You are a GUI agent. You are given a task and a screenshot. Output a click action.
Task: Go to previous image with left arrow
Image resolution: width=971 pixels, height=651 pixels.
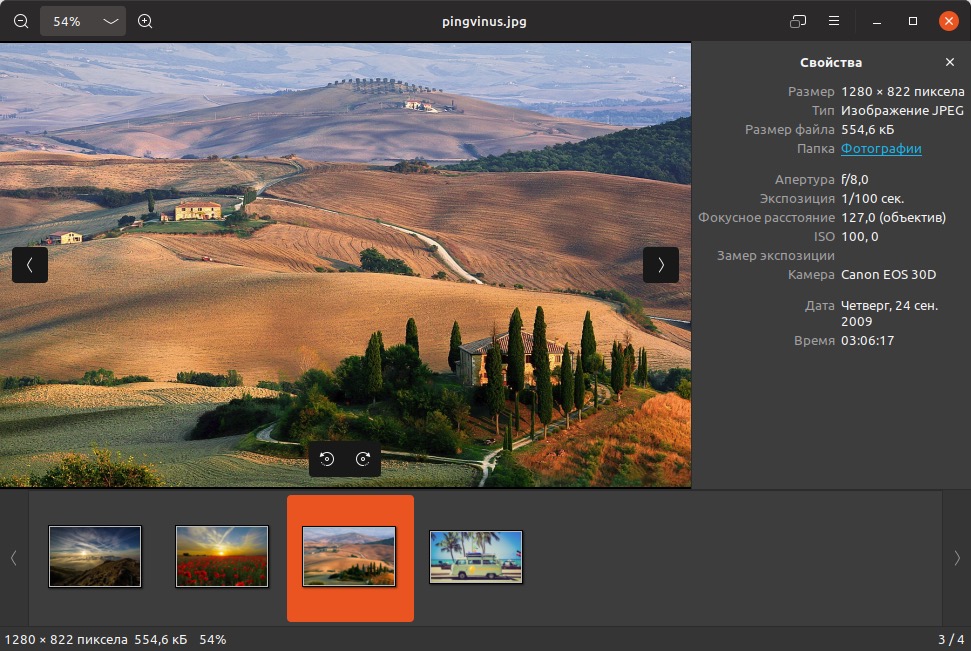point(30,265)
